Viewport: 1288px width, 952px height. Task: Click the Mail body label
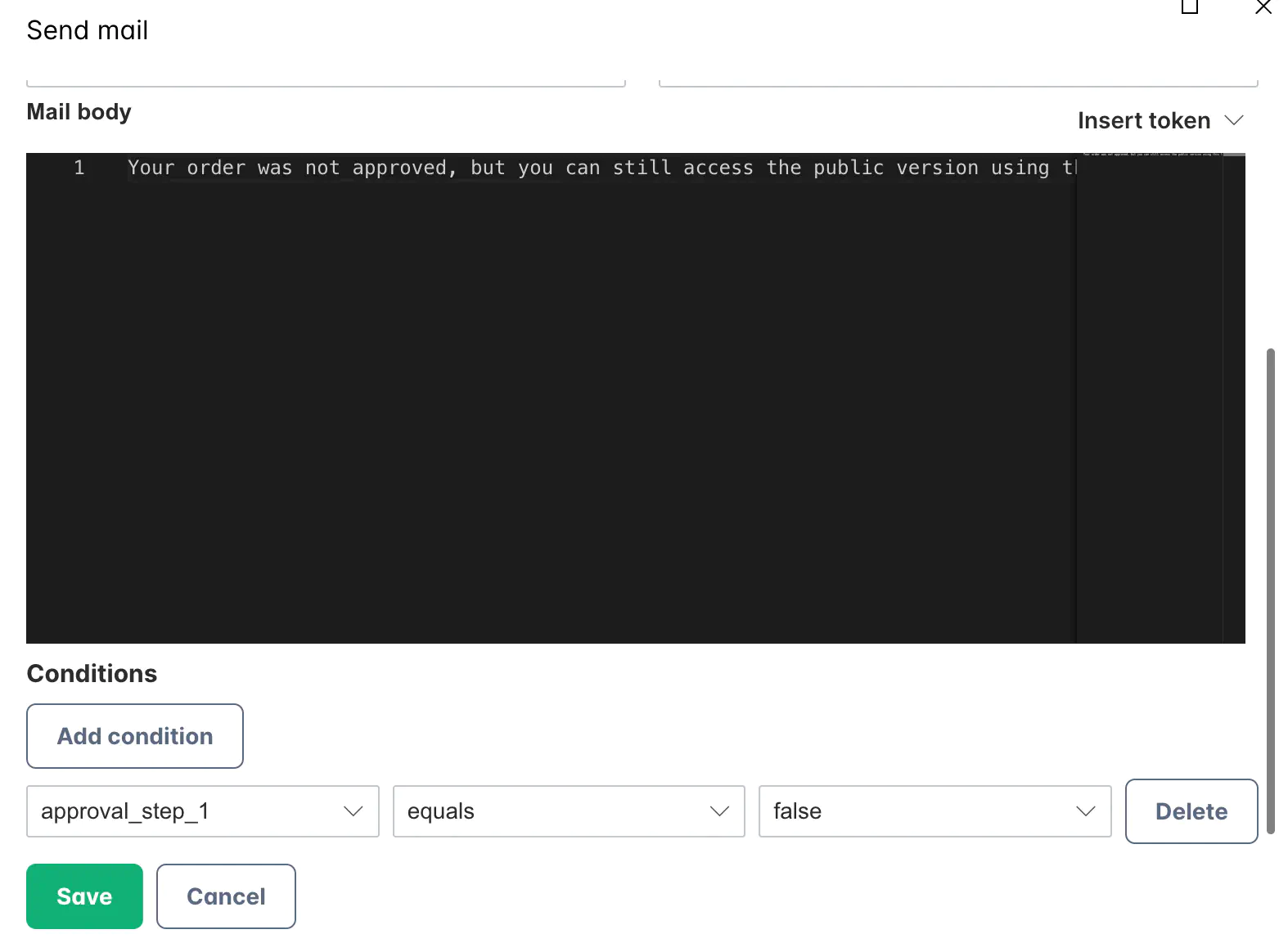click(x=79, y=112)
